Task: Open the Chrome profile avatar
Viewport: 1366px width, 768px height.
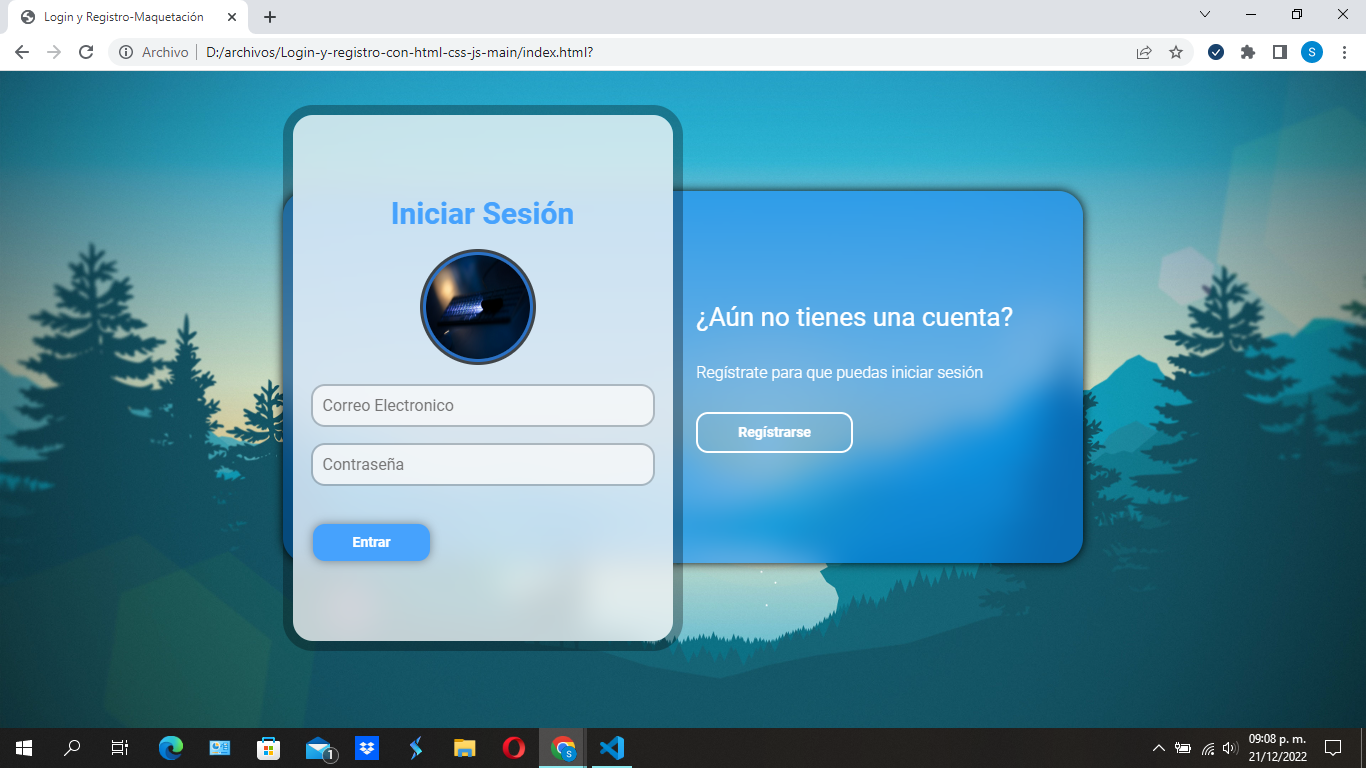Action: click(x=1312, y=51)
